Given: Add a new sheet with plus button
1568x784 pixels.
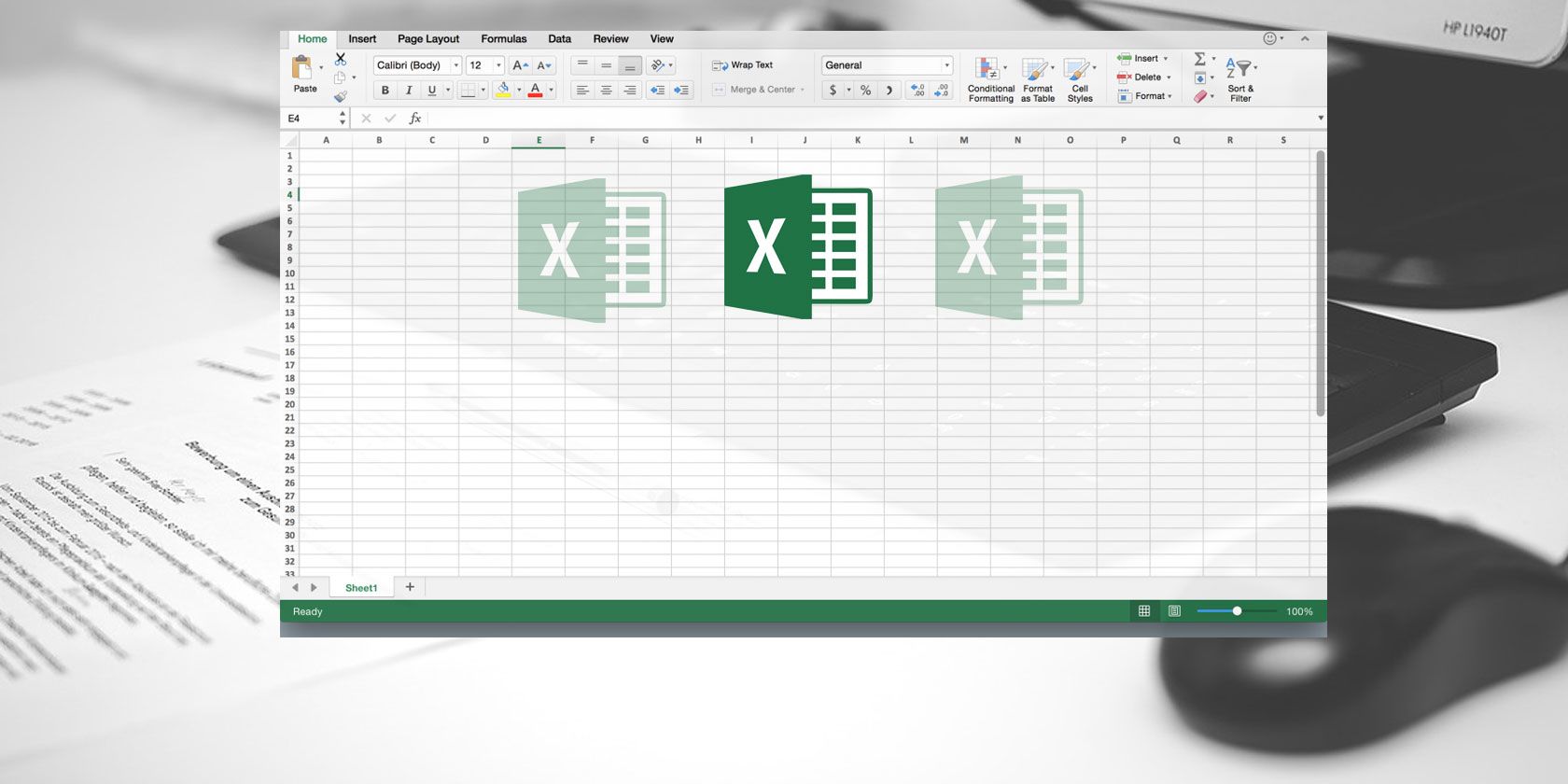Looking at the screenshot, I should coord(410,587).
